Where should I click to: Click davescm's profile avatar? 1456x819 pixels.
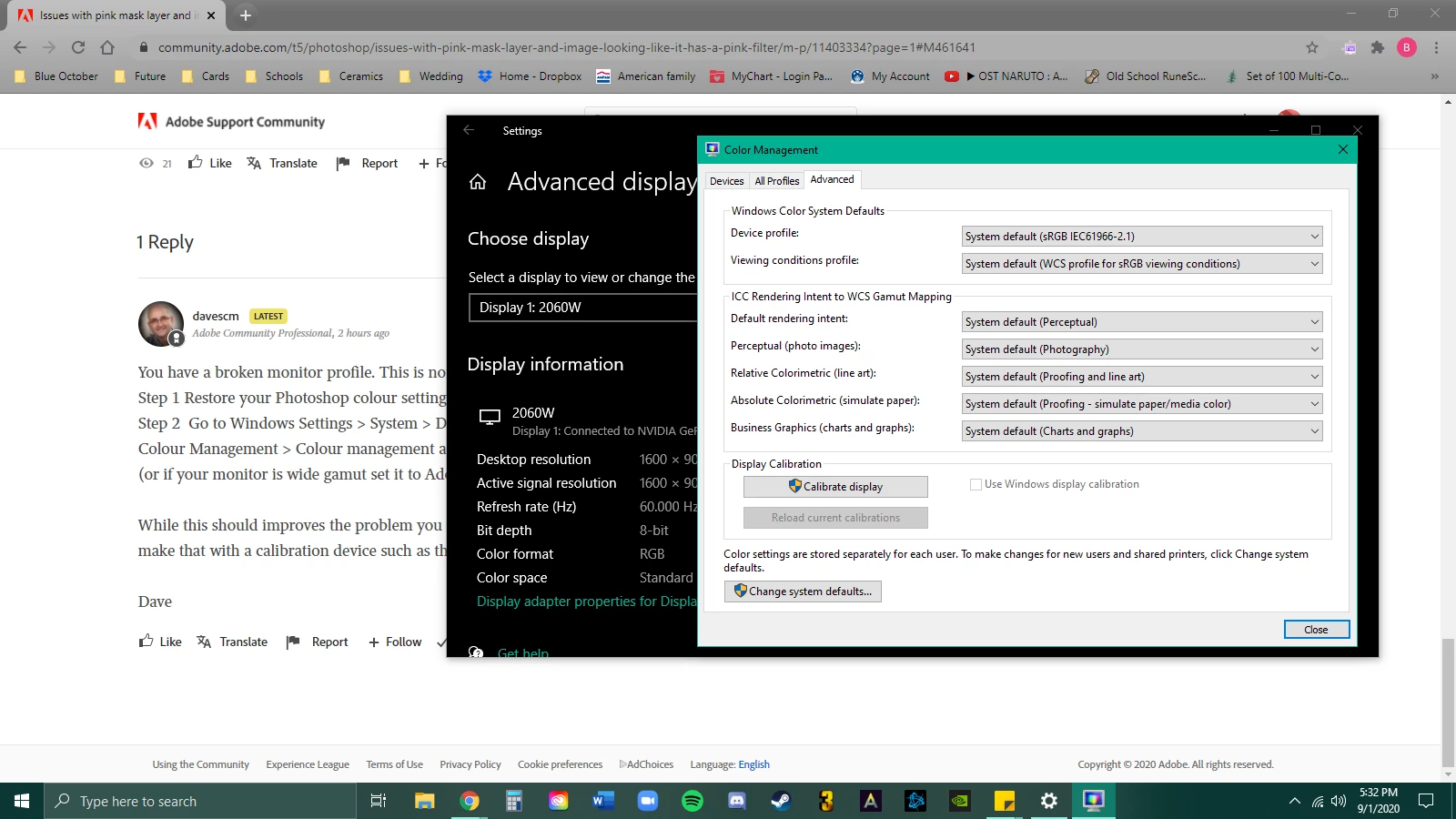tap(161, 324)
